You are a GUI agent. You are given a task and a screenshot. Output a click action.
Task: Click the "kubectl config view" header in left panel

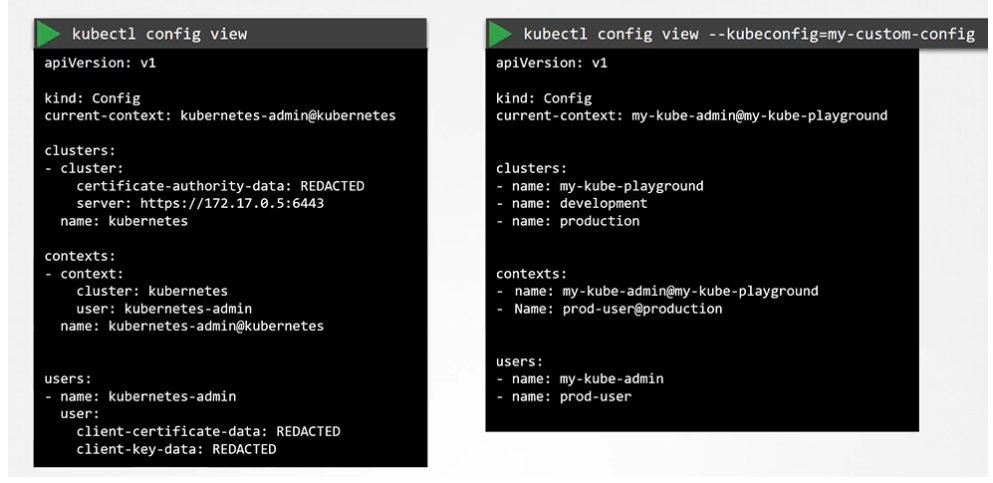[158, 35]
